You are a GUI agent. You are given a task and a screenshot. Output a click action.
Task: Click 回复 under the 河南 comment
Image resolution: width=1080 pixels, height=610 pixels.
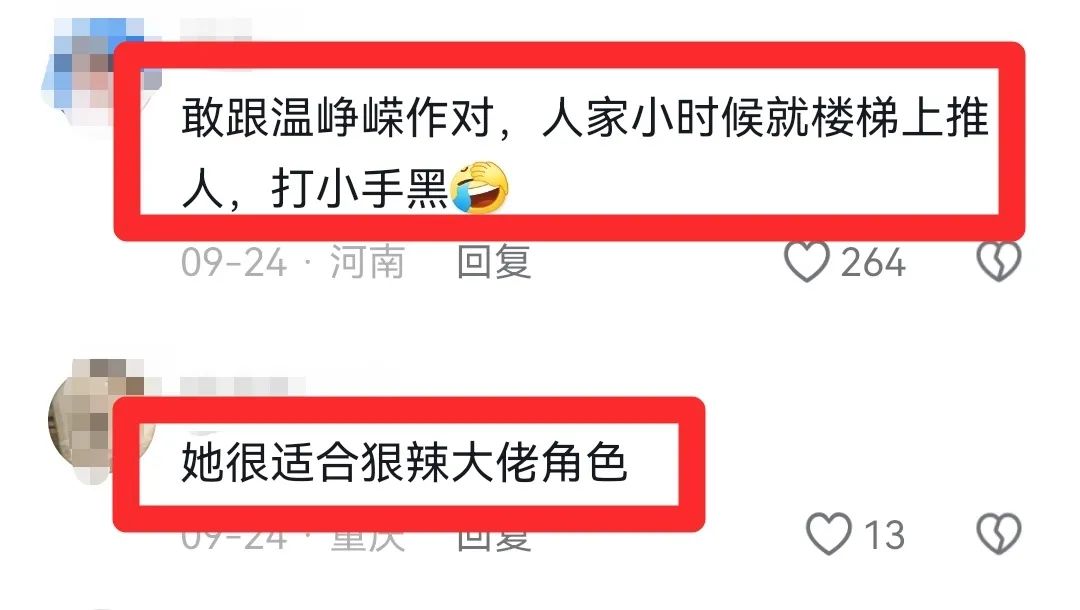click(x=494, y=262)
